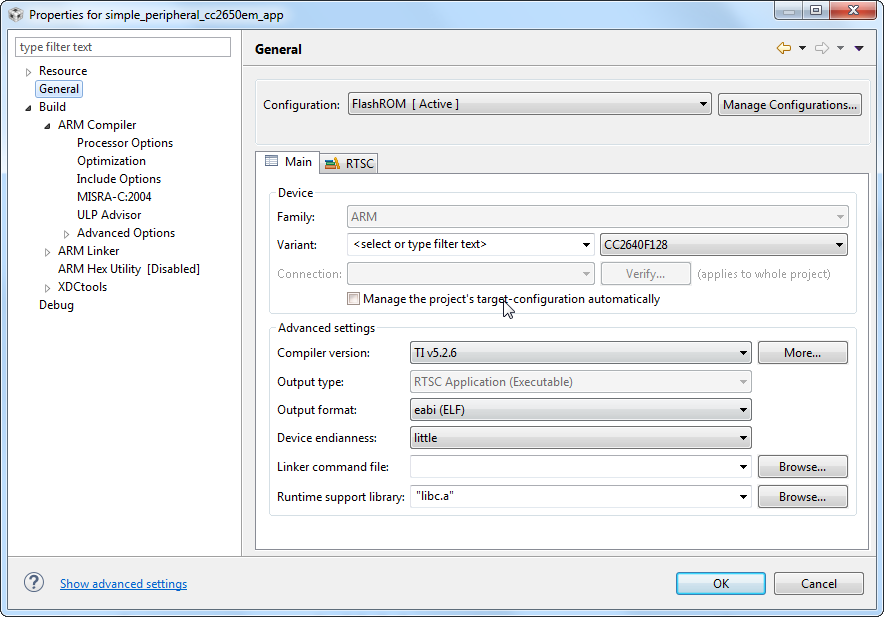Expand the XDCtools tree node
Screen dimensions: 884x617
click(x=47, y=288)
